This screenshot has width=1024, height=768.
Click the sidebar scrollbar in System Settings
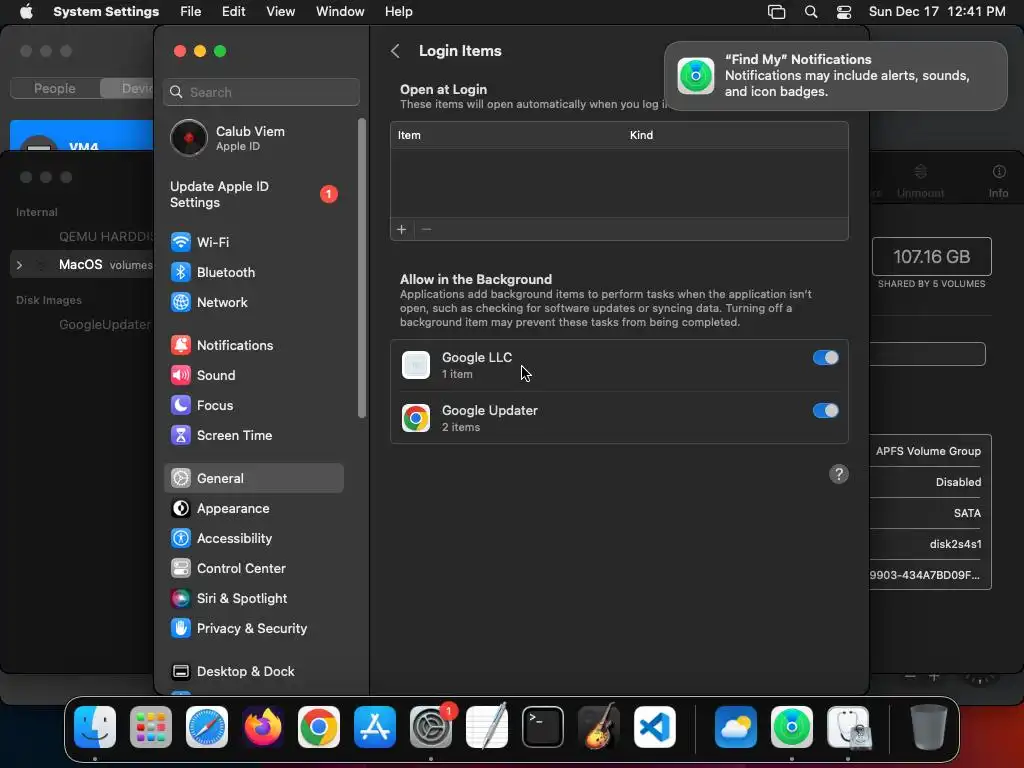[x=362, y=268]
